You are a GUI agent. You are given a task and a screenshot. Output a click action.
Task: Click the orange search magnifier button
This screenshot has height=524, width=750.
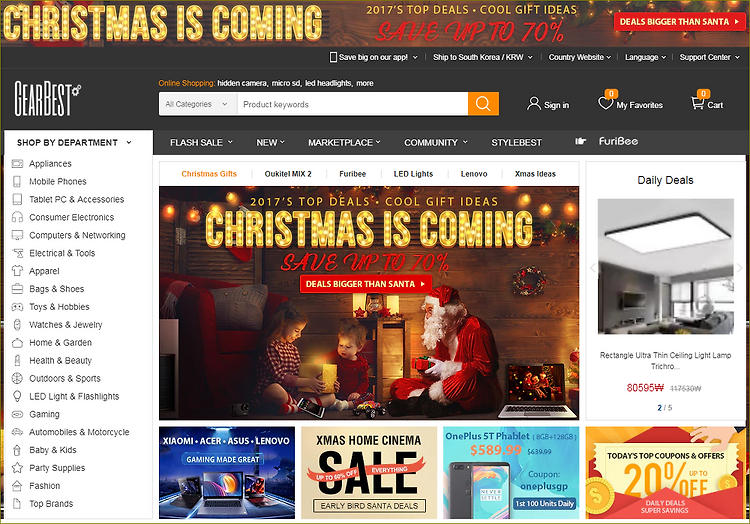[483, 104]
